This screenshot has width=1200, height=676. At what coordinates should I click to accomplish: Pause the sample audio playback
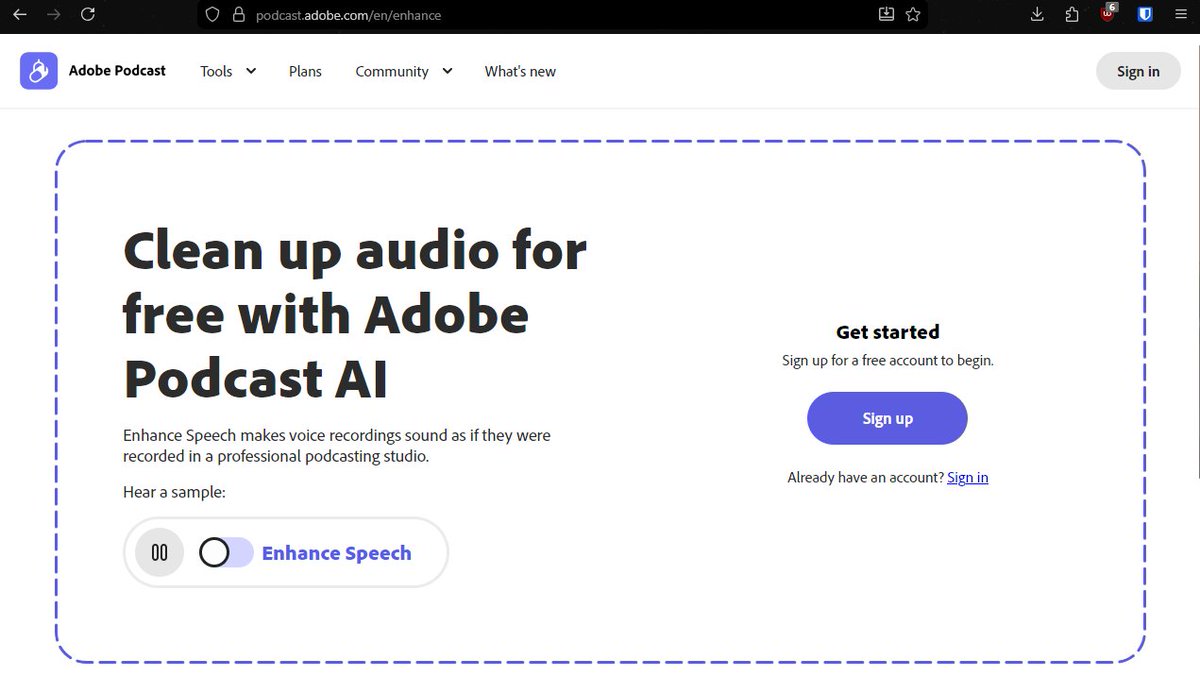click(160, 553)
